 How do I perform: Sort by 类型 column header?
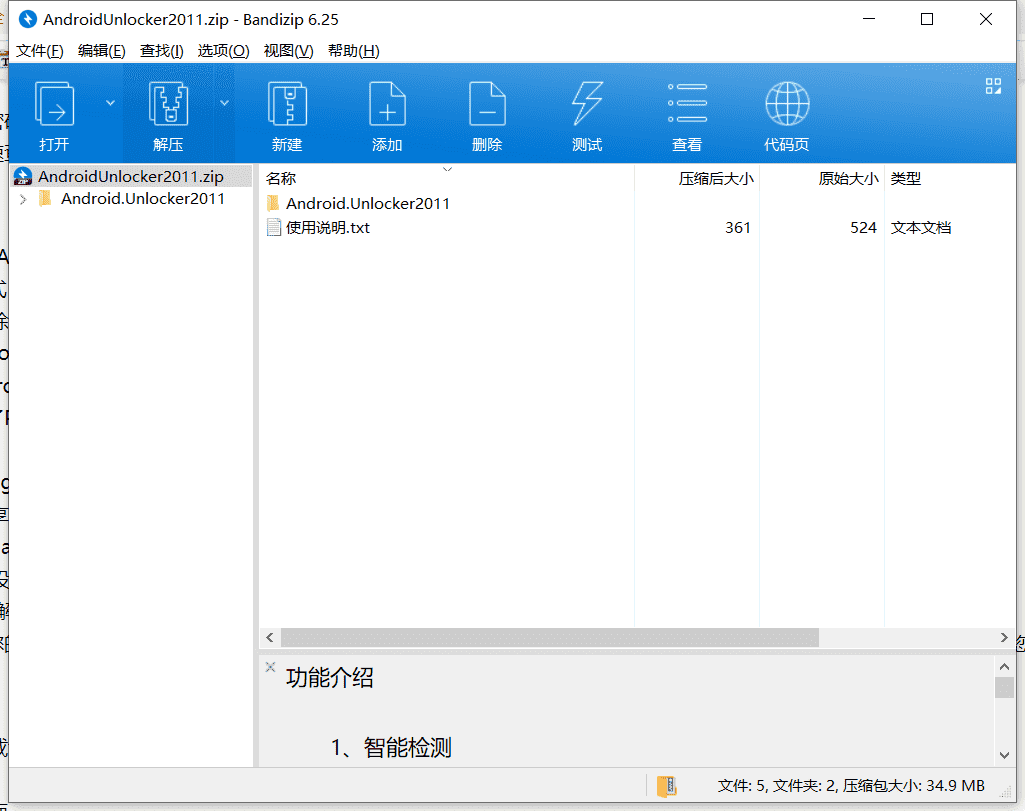905,178
